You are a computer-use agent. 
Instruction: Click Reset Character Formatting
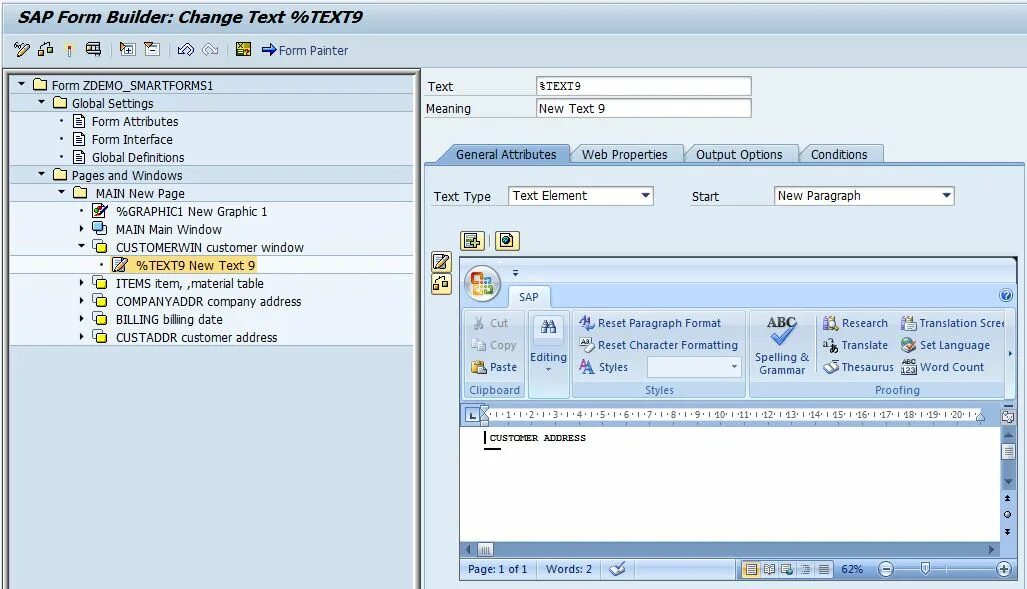click(x=658, y=345)
